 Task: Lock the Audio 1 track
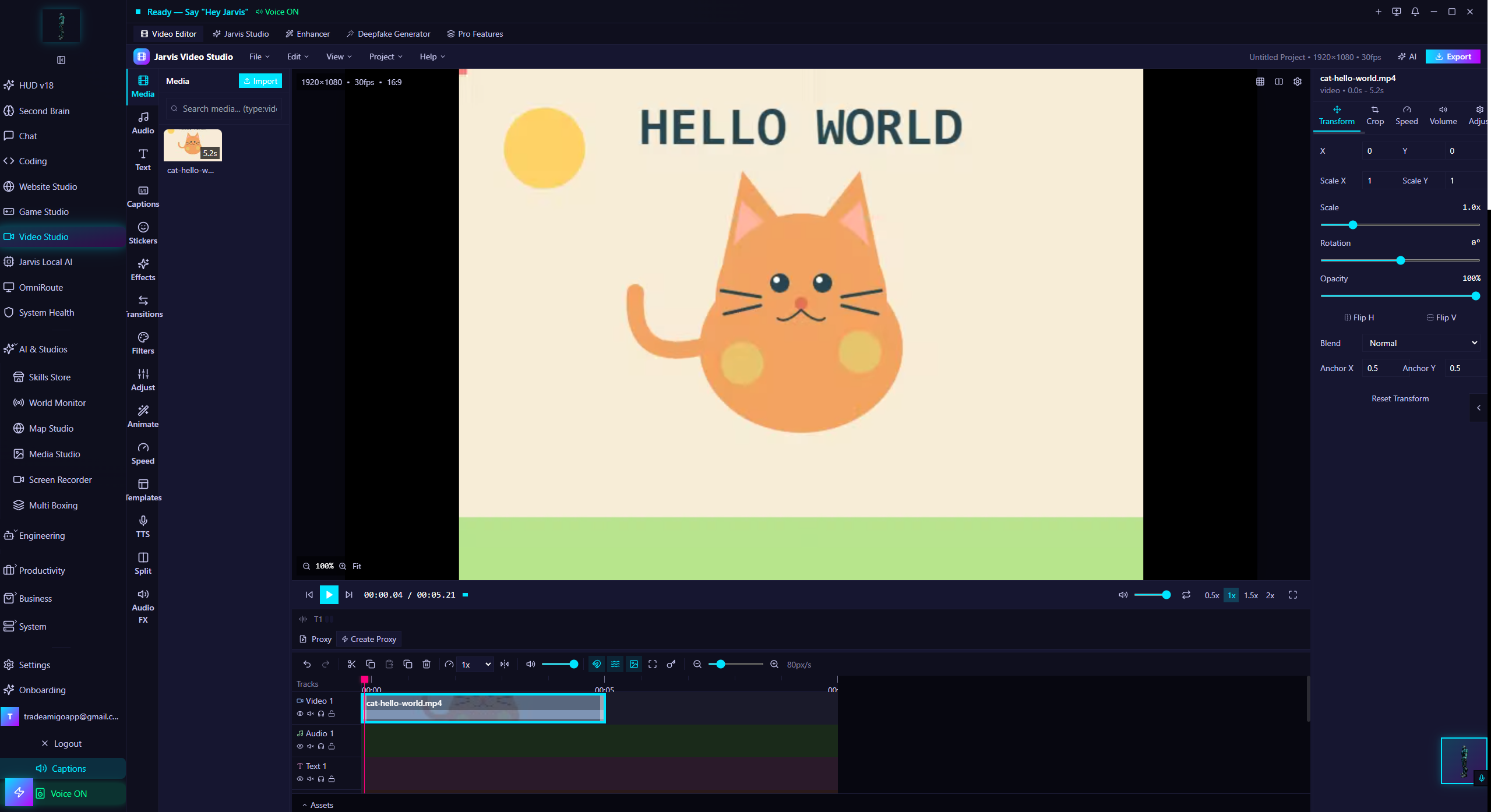pos(332,746)
